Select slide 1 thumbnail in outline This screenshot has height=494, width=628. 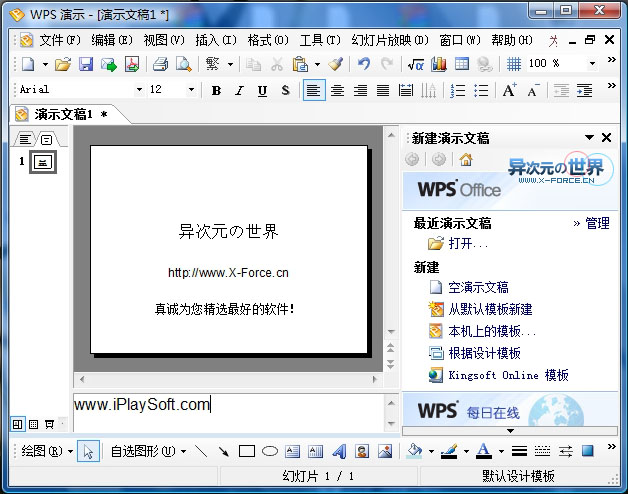pos(43,162)
